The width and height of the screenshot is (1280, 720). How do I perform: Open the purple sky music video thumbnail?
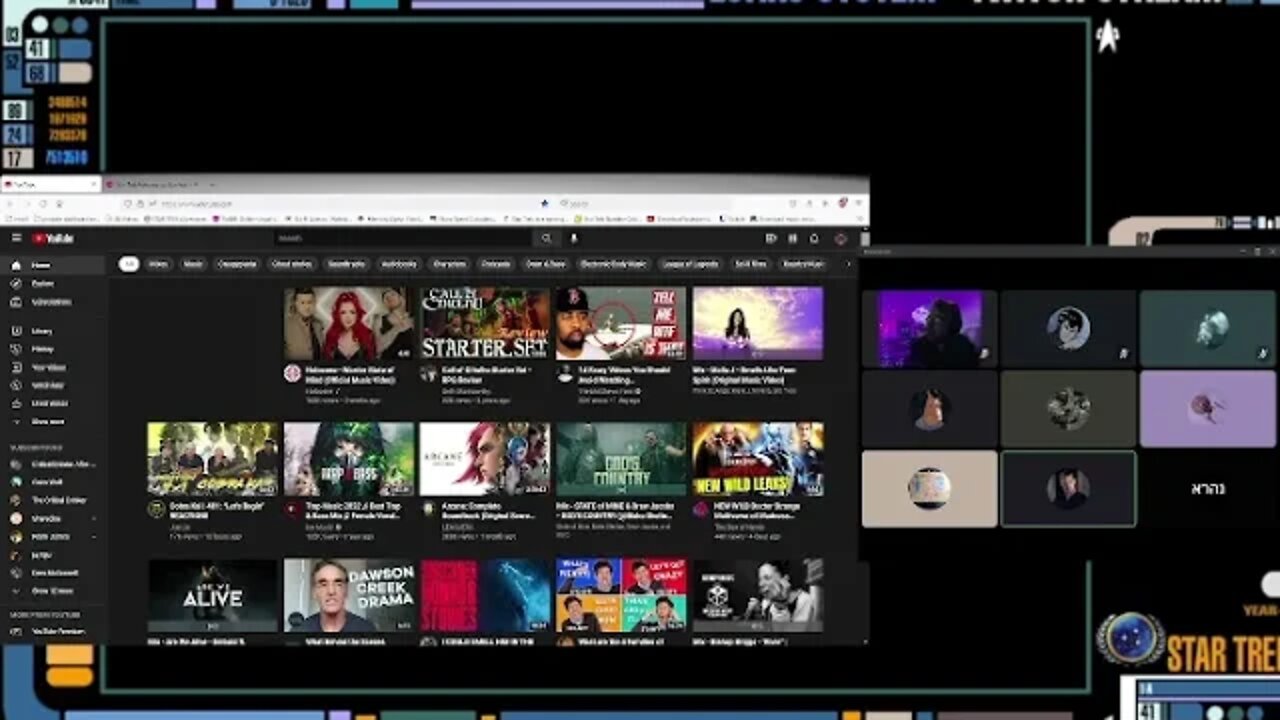pyautogui.click(x=758, y=324)
